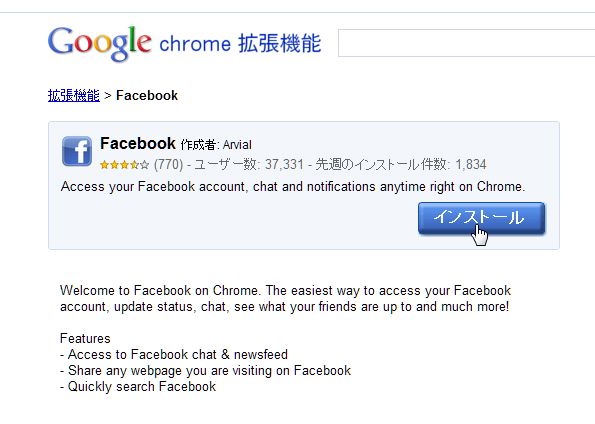The image size is (595, 424).
Task: Click the Welcome to Facebook on Chrome paragraph
Action: coord(285,298)
